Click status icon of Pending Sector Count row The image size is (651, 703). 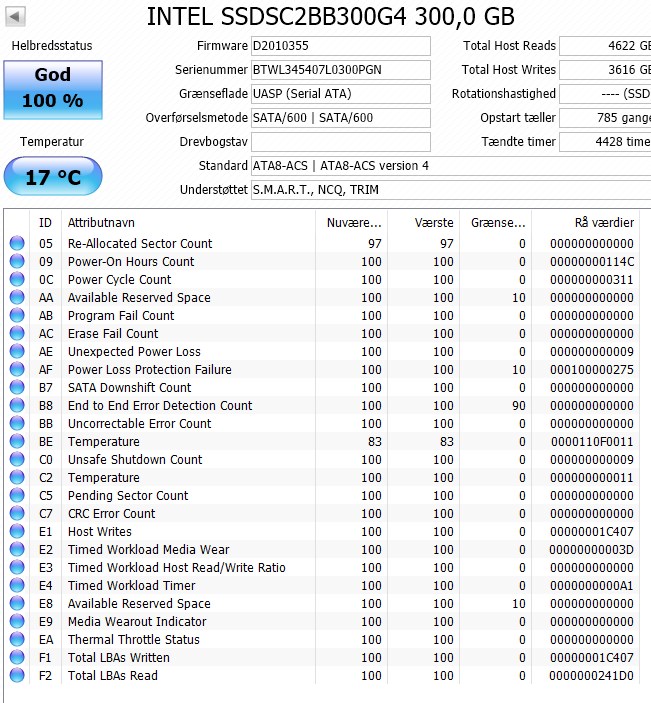click(x=17, y=495)
